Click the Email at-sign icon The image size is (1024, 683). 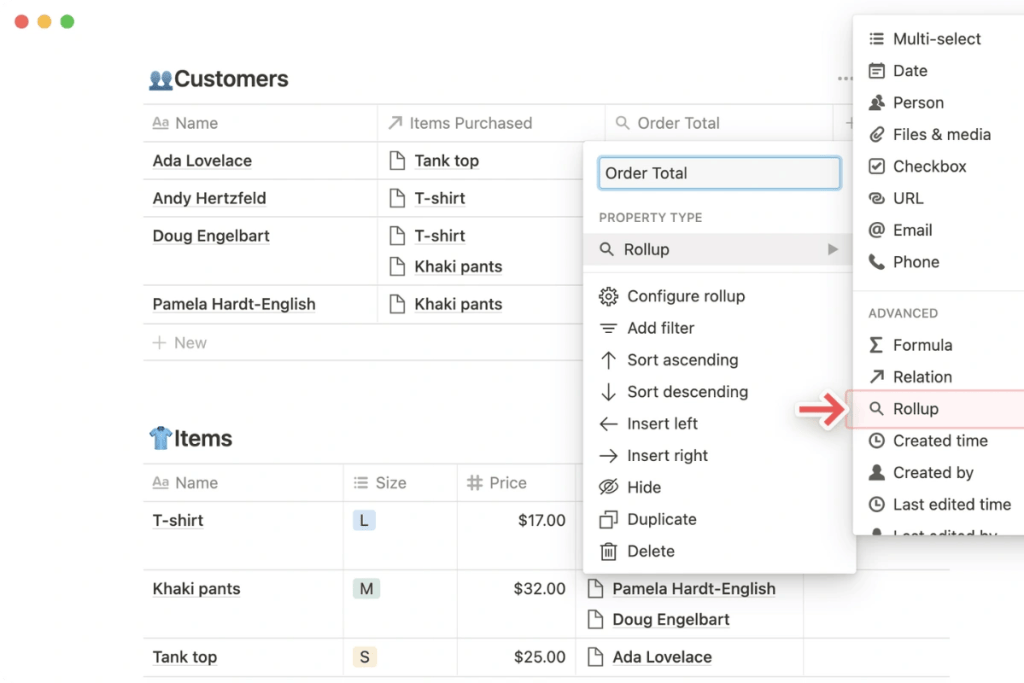click(876, 230)
